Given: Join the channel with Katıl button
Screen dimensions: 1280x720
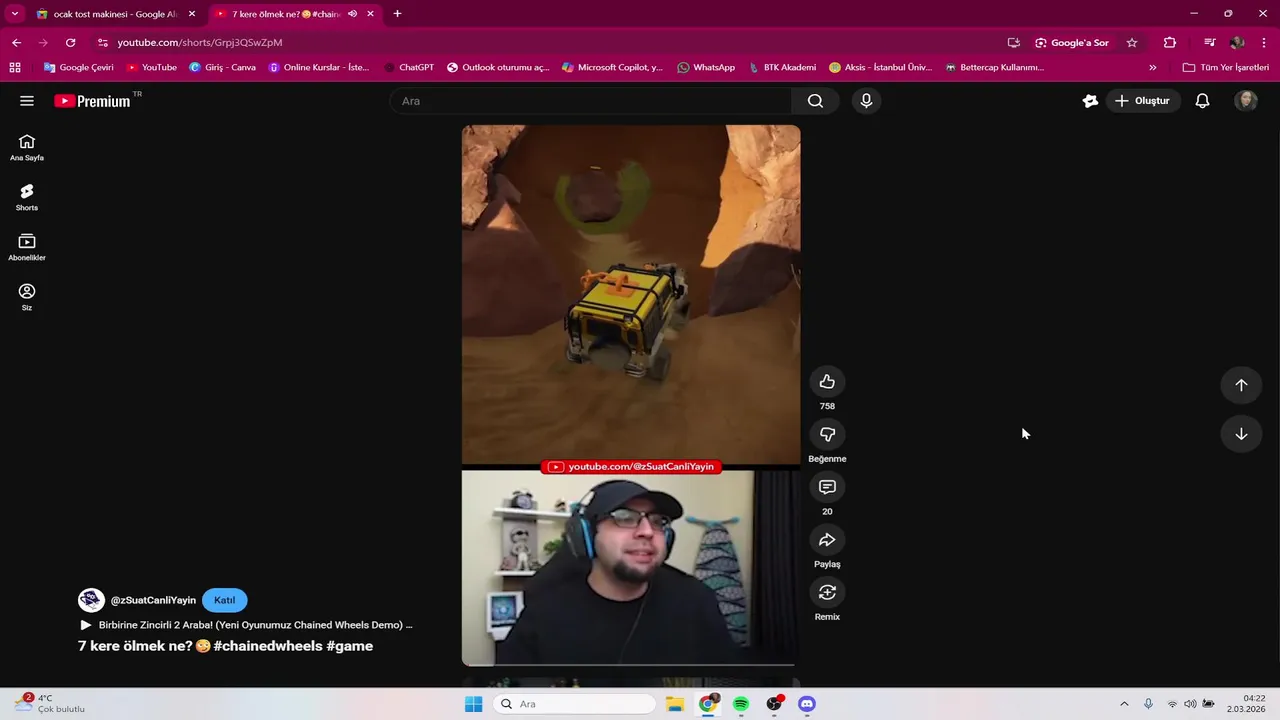Looking at the screenshot, I should [224, 600].
